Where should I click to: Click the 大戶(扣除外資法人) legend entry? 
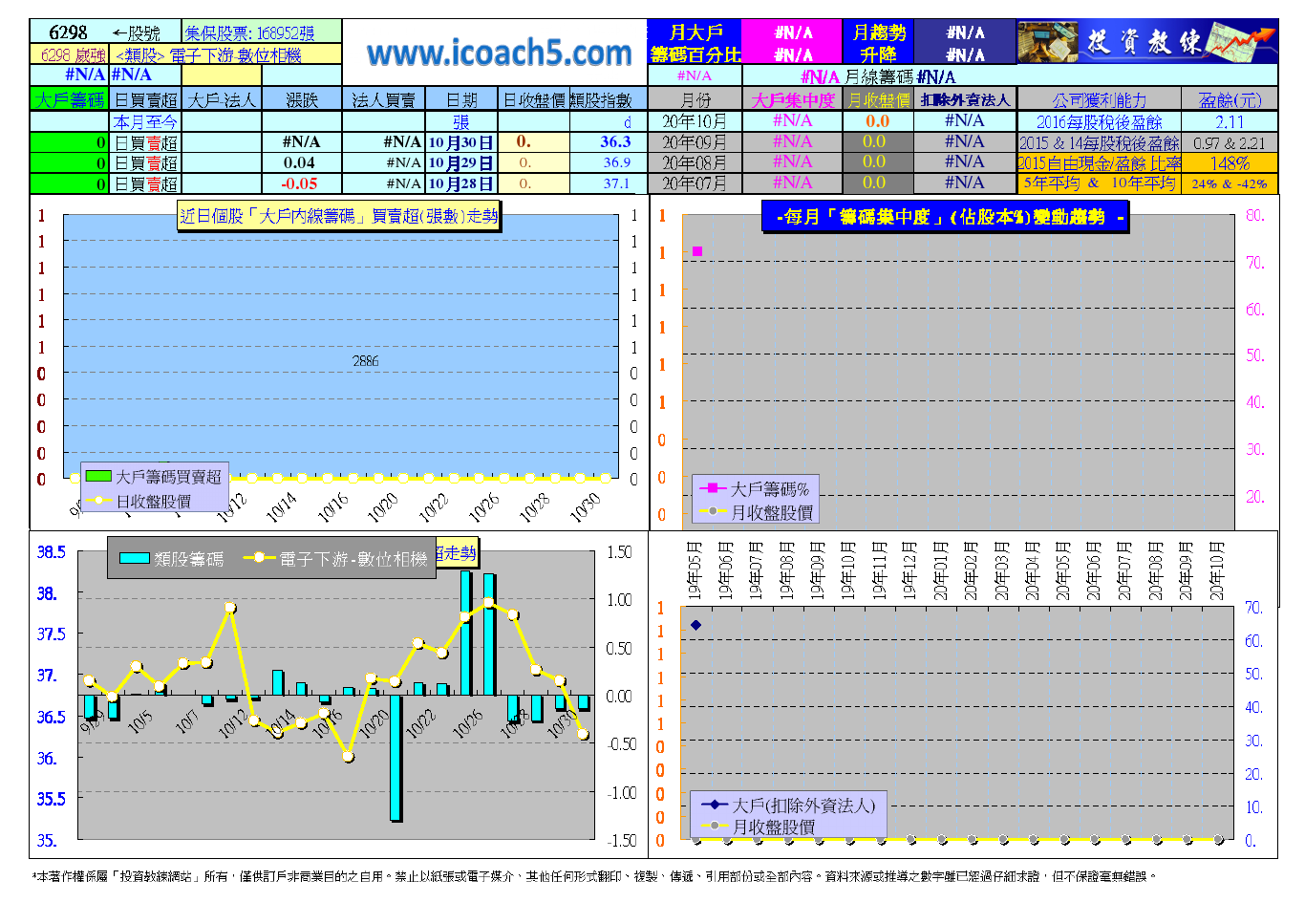(788, 805)
